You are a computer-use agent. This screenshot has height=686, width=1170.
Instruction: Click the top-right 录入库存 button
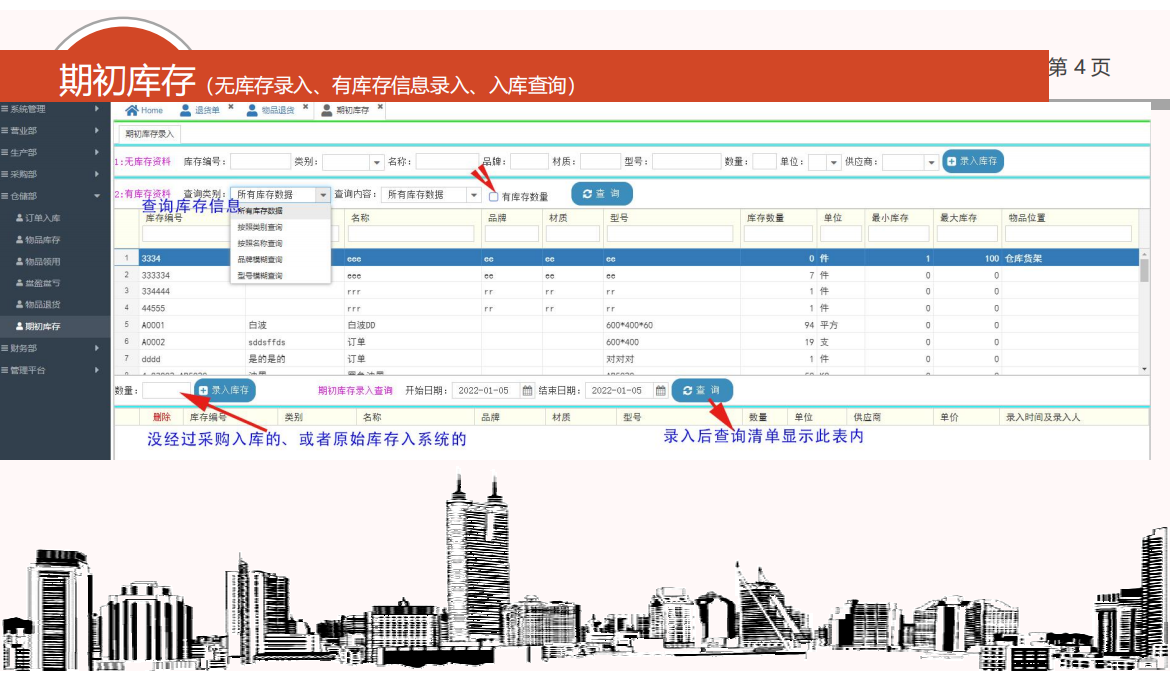coord(973,161)
